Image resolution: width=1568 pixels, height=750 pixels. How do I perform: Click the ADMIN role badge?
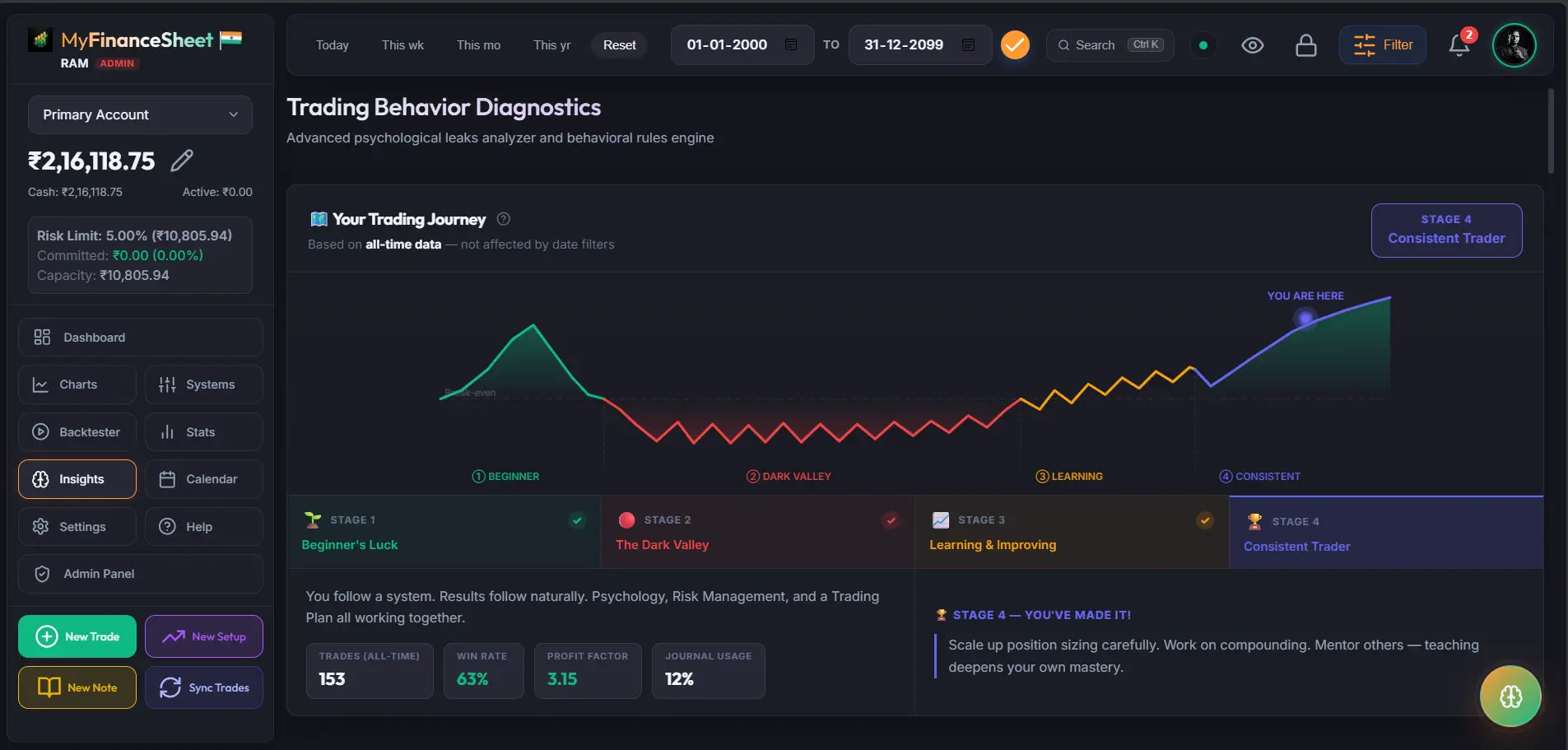[x=117, y=63]
